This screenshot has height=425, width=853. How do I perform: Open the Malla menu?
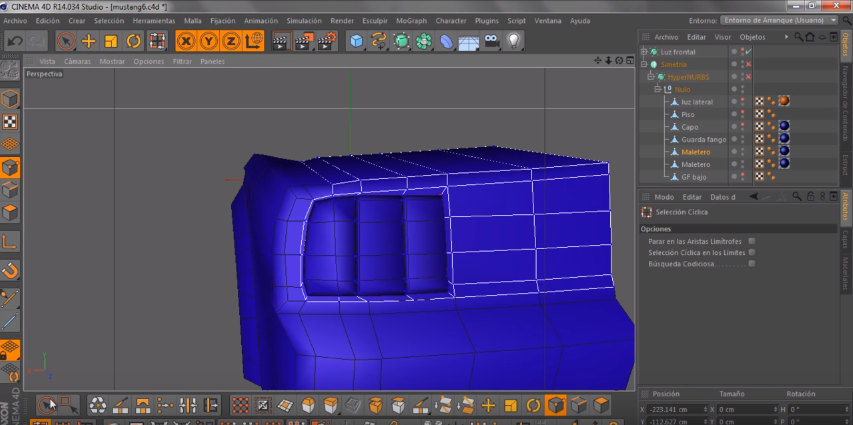tap(193, 21)
